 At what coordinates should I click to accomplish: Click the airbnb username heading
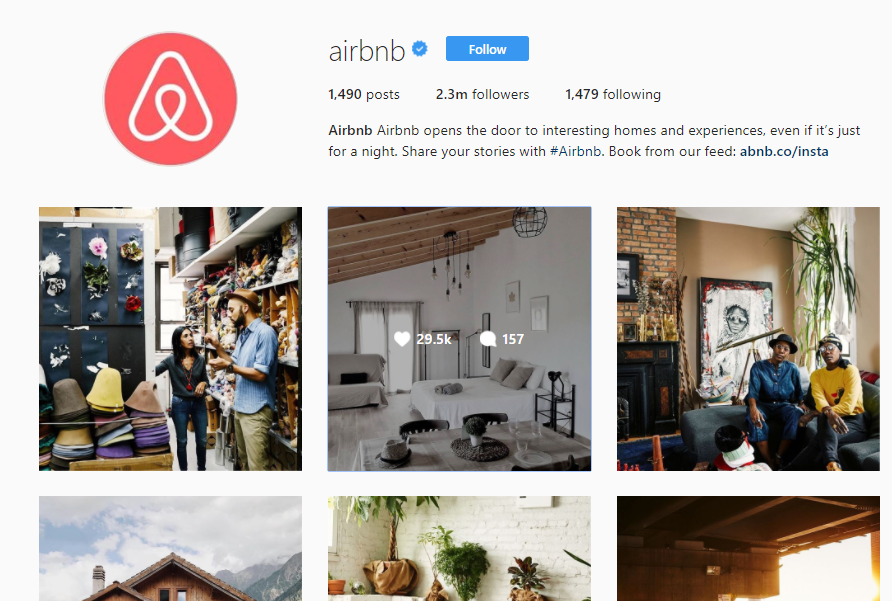tap(367, 51)
